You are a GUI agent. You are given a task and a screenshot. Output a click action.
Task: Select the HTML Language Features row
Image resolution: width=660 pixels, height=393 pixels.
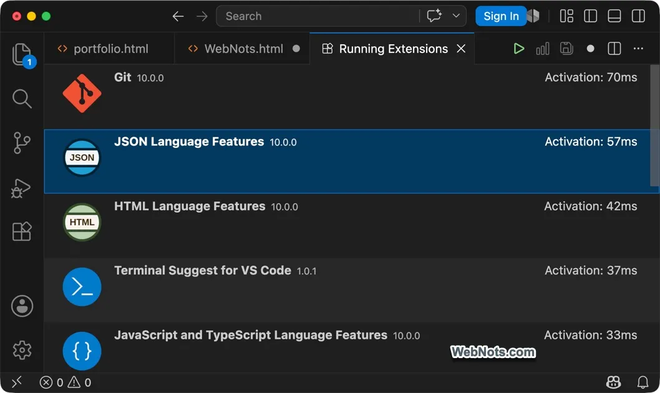347,226
